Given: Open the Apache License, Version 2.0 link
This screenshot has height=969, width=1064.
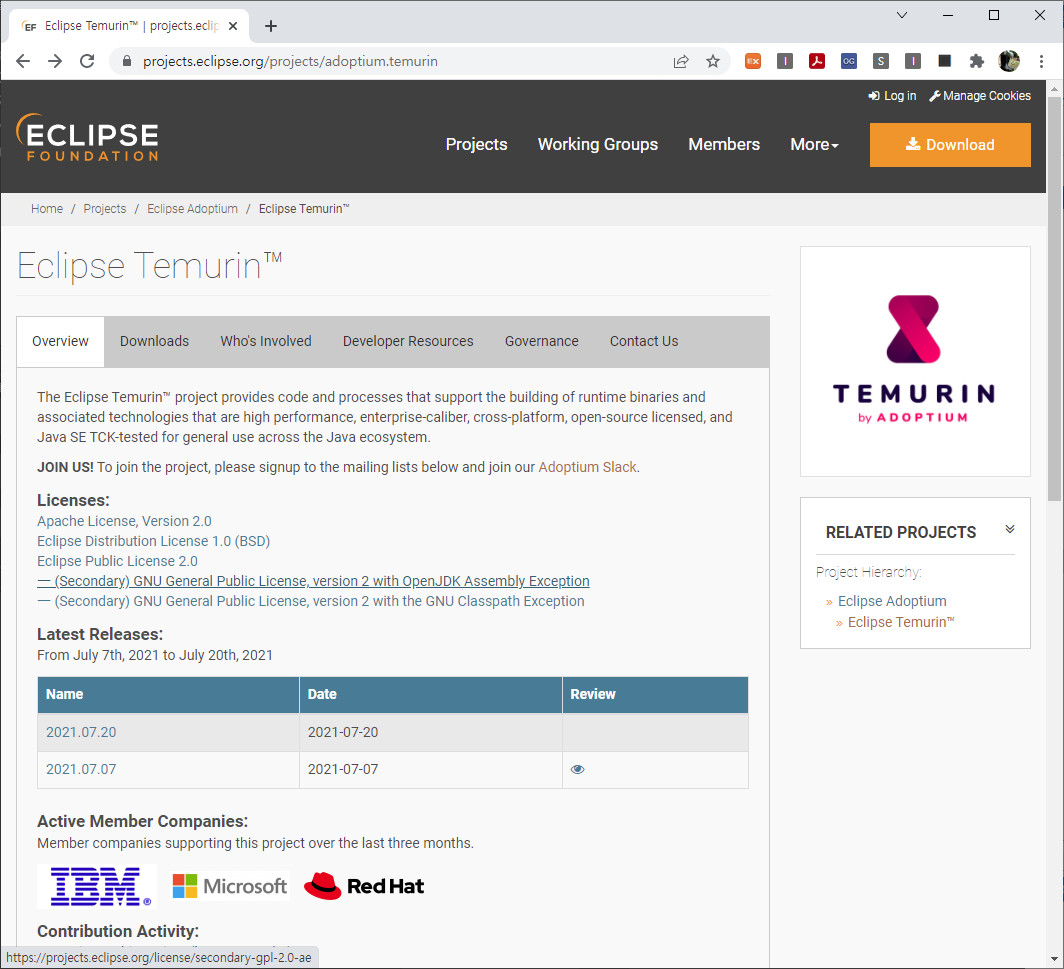Looking at the screenshot, I should [124, 521].
